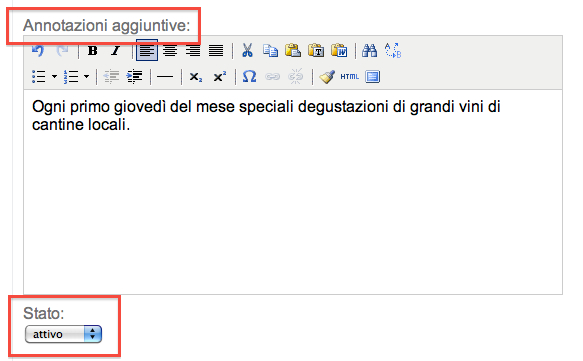
Task: Decrease indent (outdent) icon
Action: [111, 77]
